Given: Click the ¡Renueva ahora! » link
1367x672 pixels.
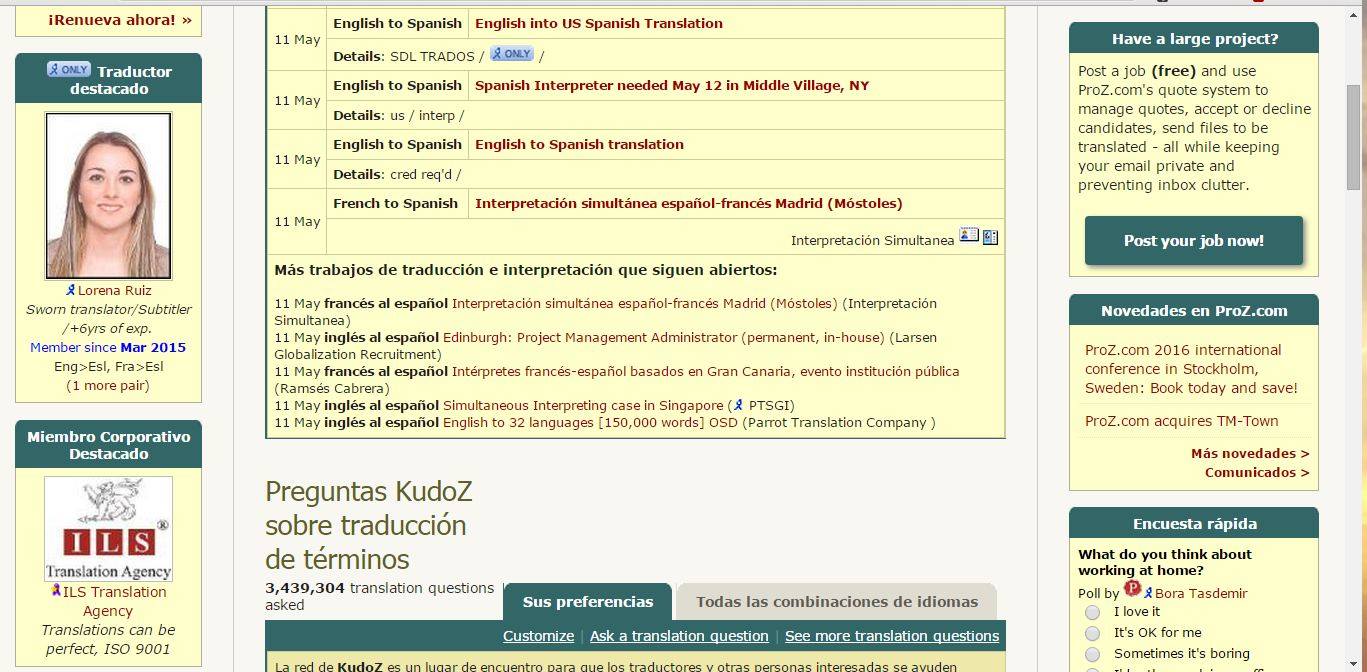Looking at the screenshot, I should [120, 19].
